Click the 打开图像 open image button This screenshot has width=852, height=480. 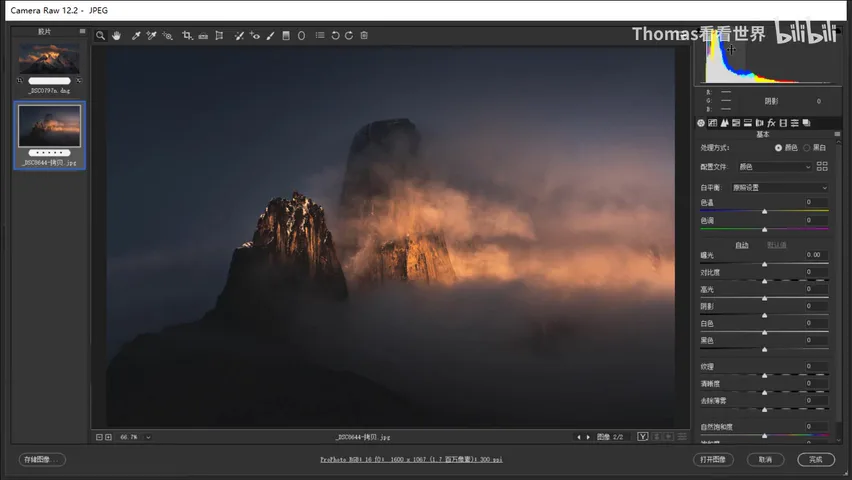click(713, 459)
